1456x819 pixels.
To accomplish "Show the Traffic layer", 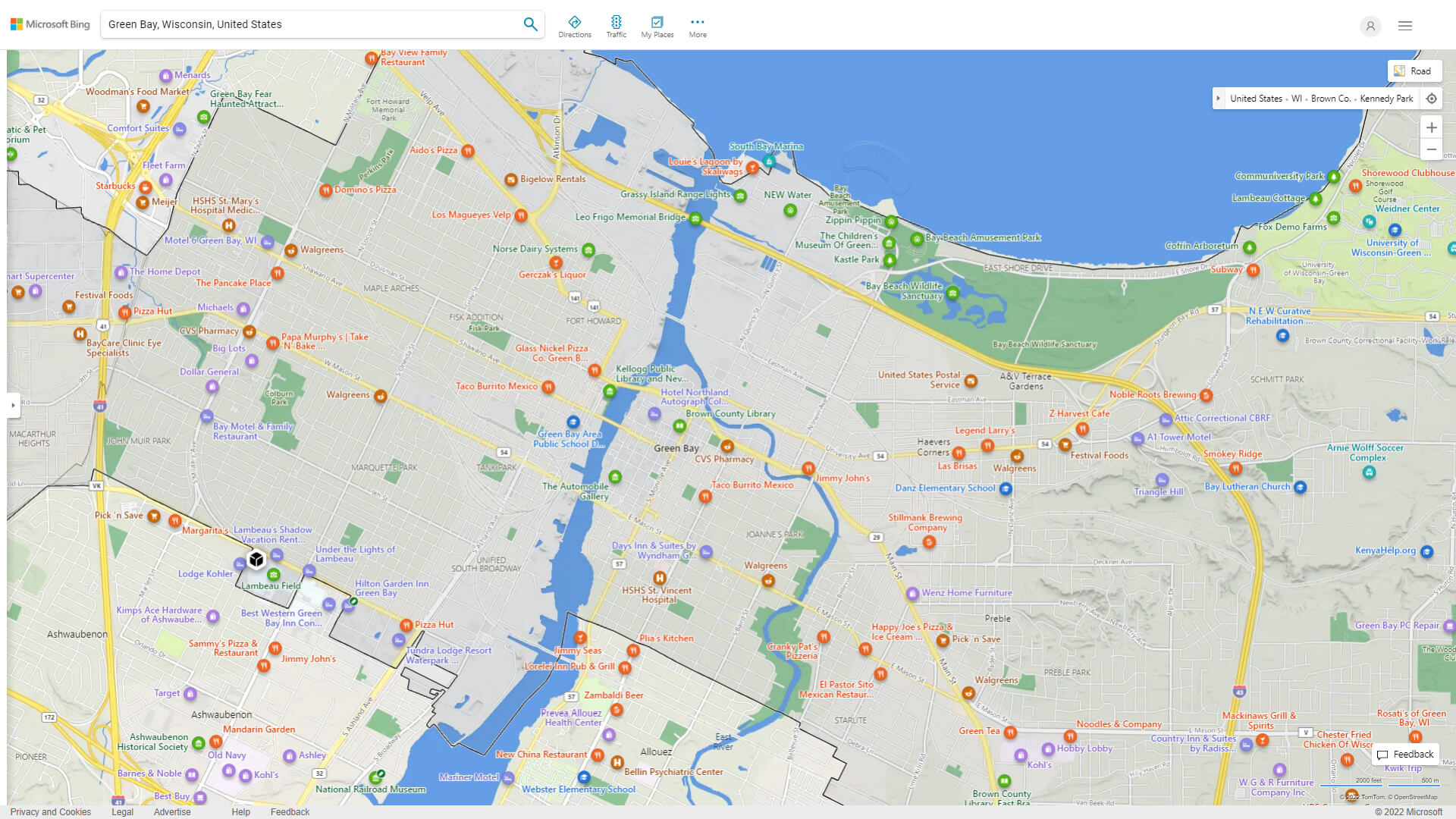I will (616, 27).
